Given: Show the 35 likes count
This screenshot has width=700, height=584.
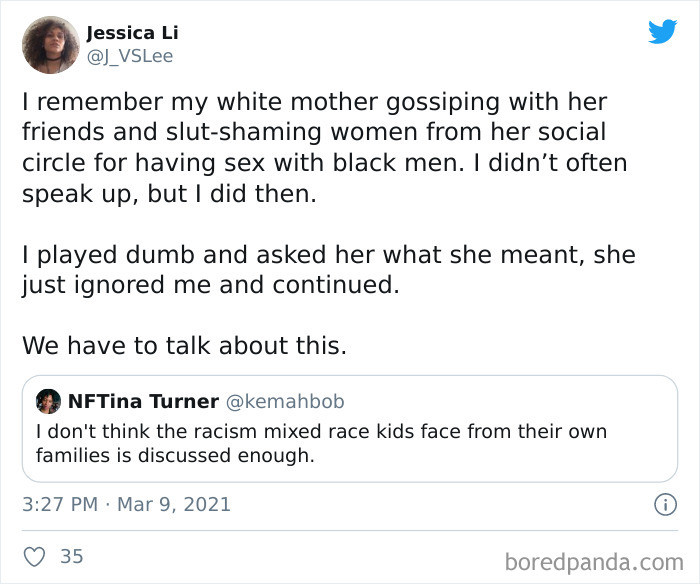Looking at the screenshot, I should (x=71, y=555).
